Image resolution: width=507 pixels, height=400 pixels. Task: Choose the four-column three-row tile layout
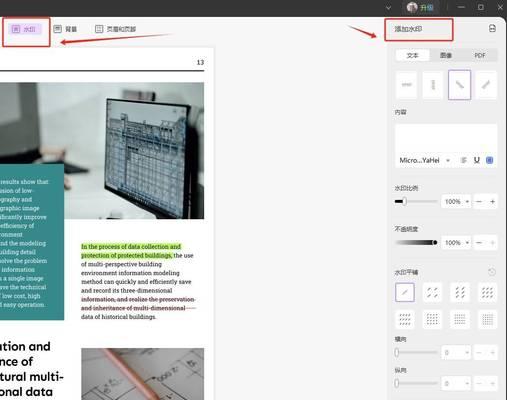coord(405,319)
